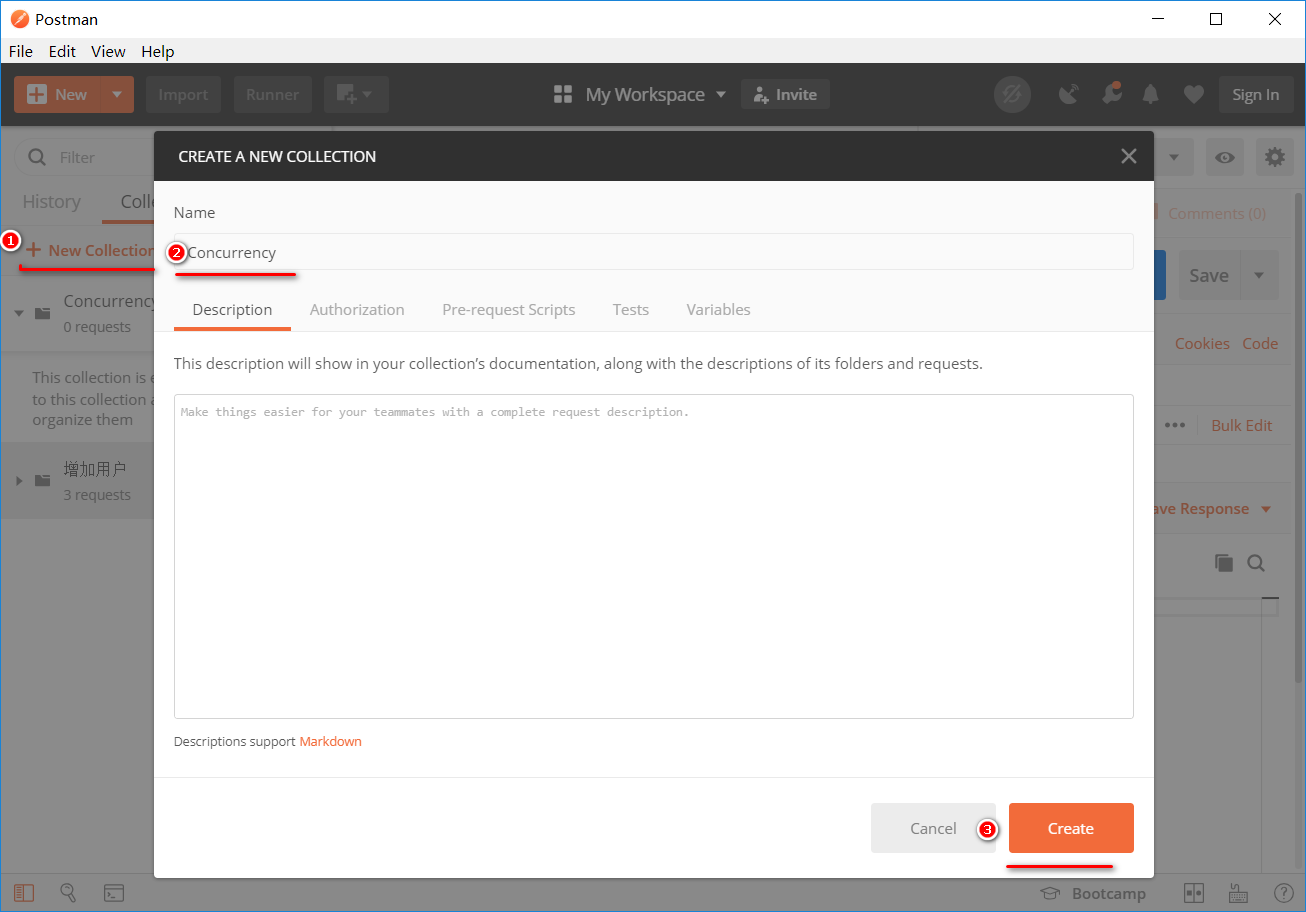Click the Sign In button
The image size is (1306, 912).
(x=1256, y=95)
